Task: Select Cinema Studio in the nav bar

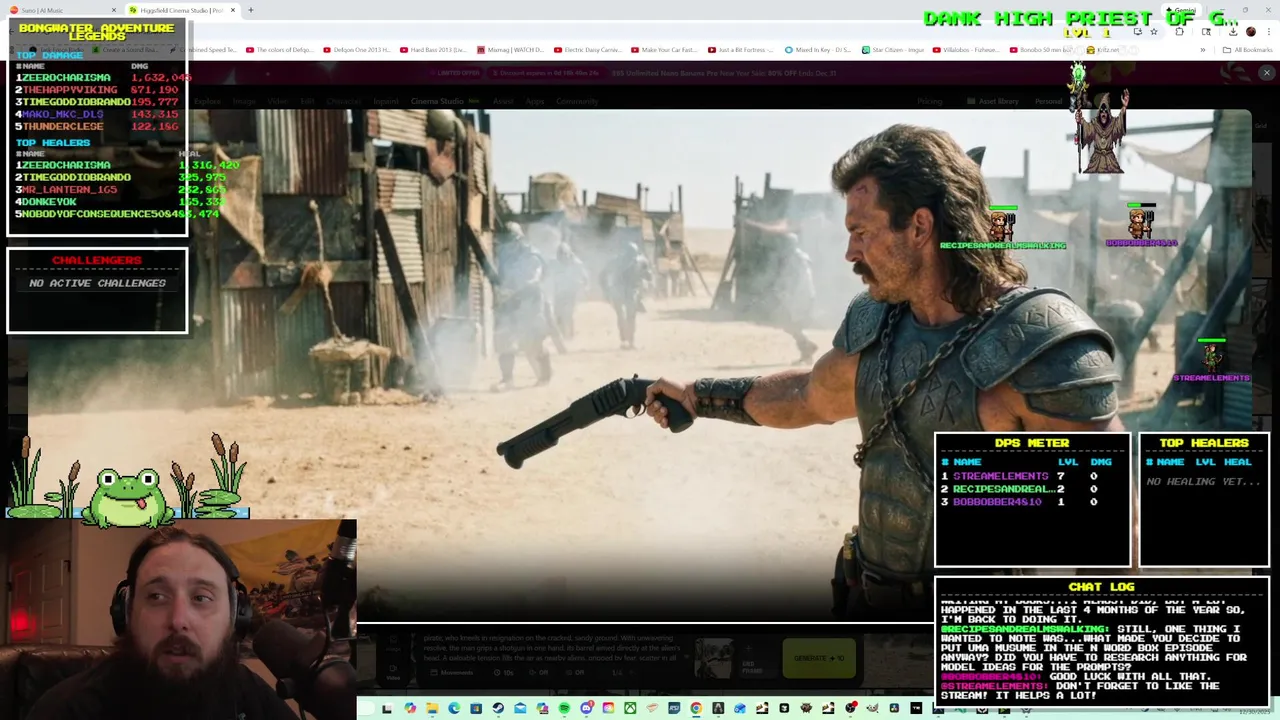Action: click(x=438, y=101)
